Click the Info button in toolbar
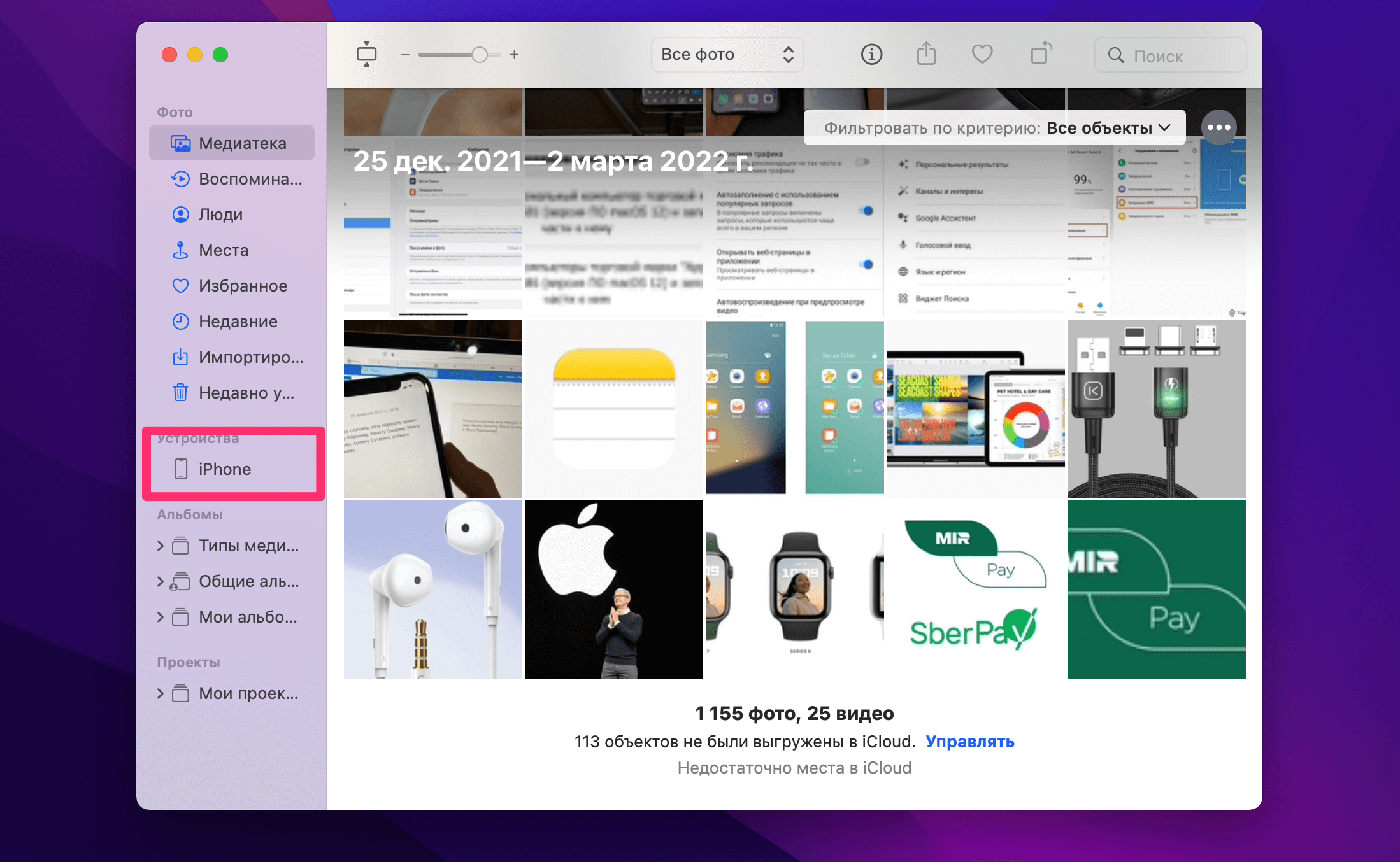Screen dimensions: 1400x862 point(871,55)
